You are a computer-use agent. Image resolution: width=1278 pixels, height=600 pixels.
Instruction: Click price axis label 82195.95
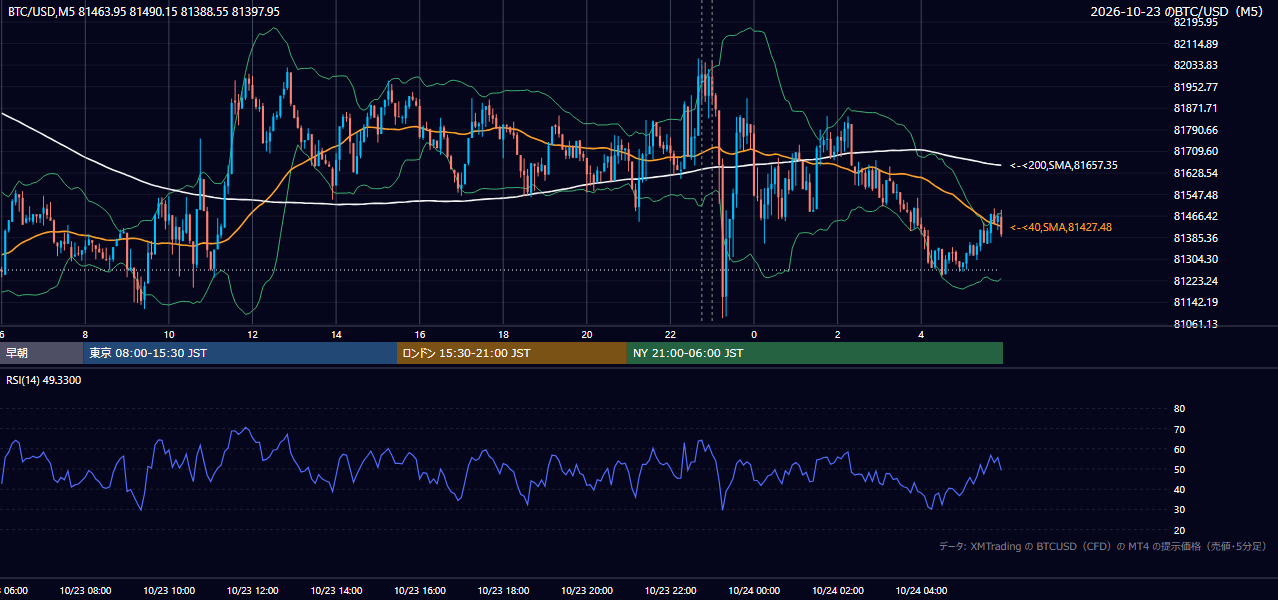coord(1196,22)
